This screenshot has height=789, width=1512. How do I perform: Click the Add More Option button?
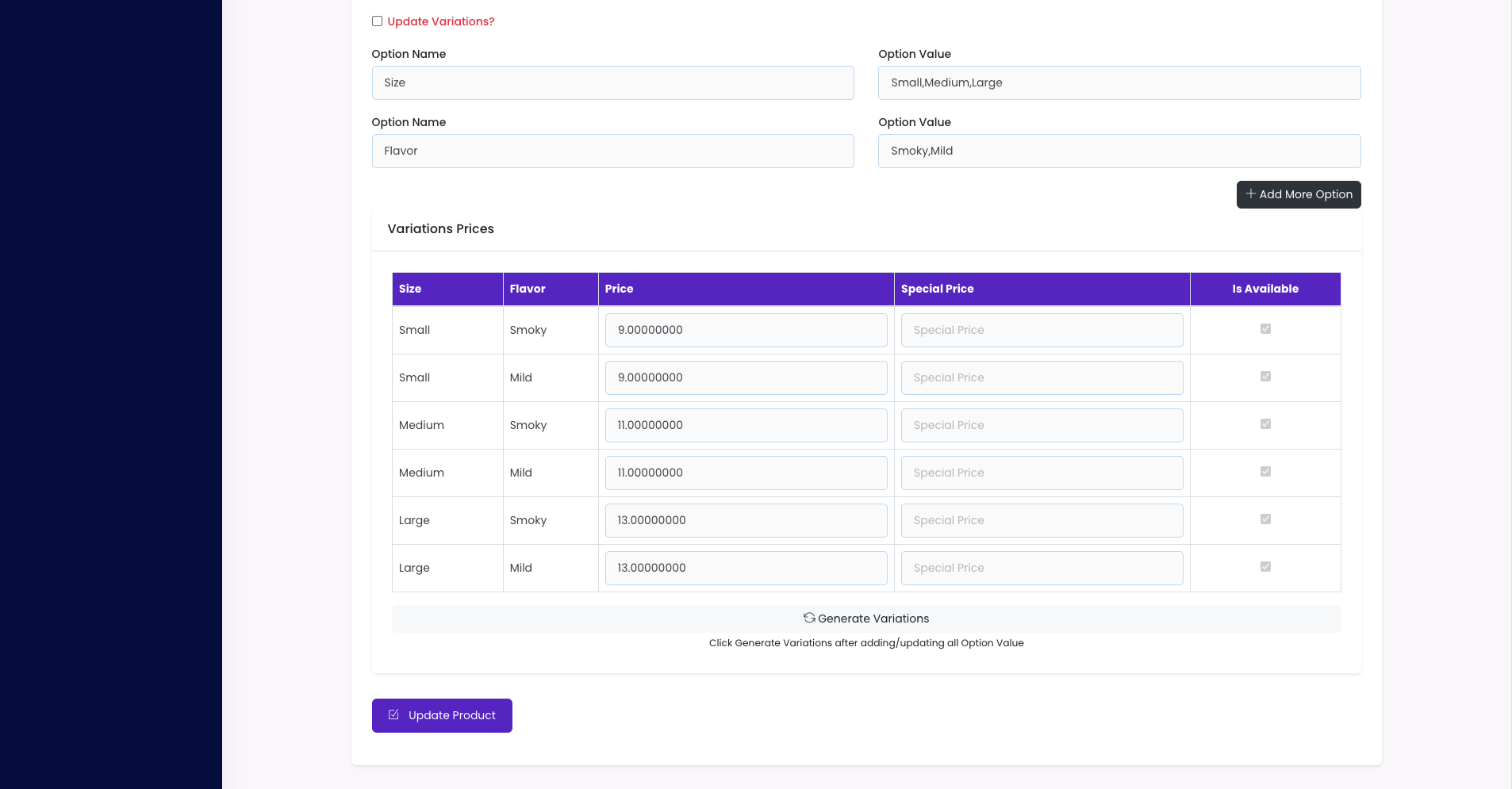1298,194
